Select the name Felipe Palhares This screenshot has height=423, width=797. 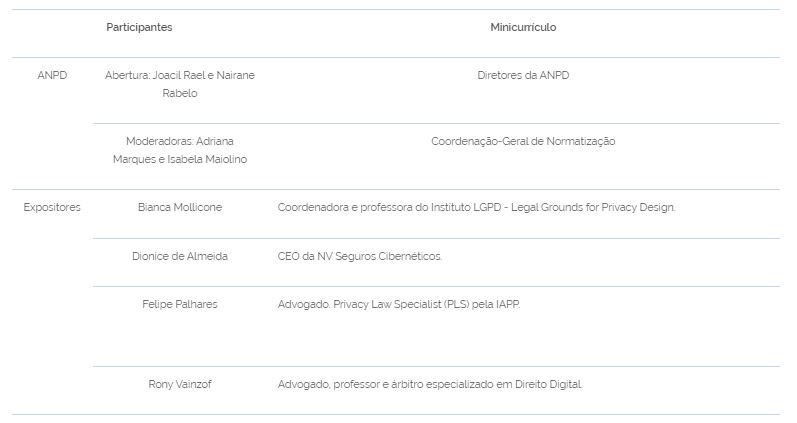tap(180, 305)
